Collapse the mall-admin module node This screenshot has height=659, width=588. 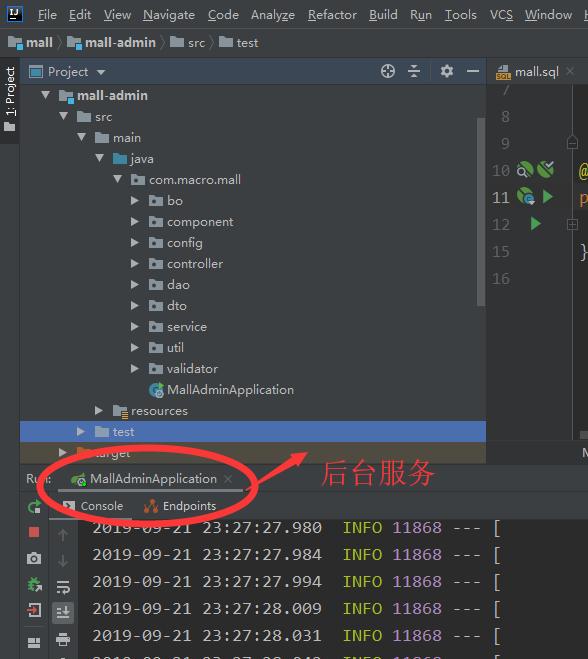click(45, 95)
